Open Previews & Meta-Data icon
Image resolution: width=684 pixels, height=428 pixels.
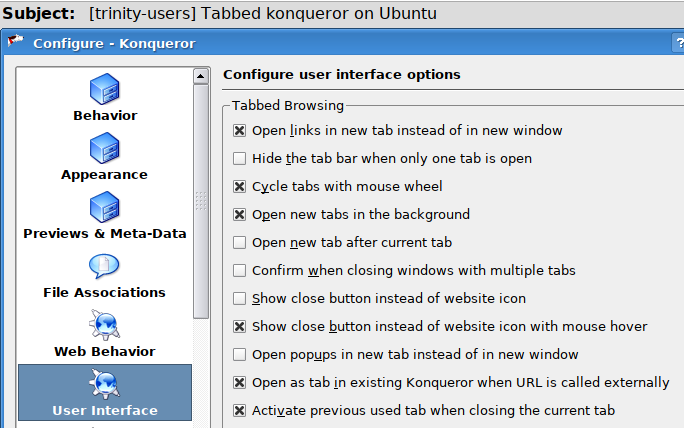pyautogui.click(x=105, y=207)
